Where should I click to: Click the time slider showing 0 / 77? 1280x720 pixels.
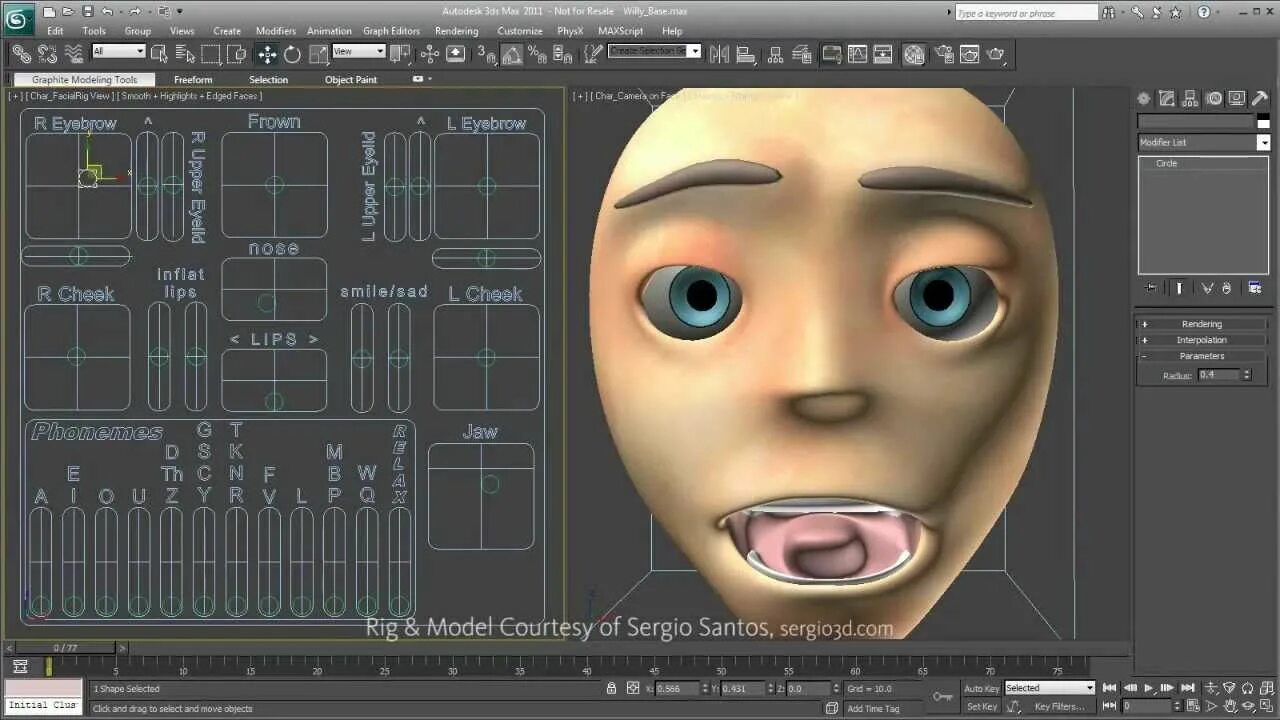pyautogui.click(x=65, y=648)
